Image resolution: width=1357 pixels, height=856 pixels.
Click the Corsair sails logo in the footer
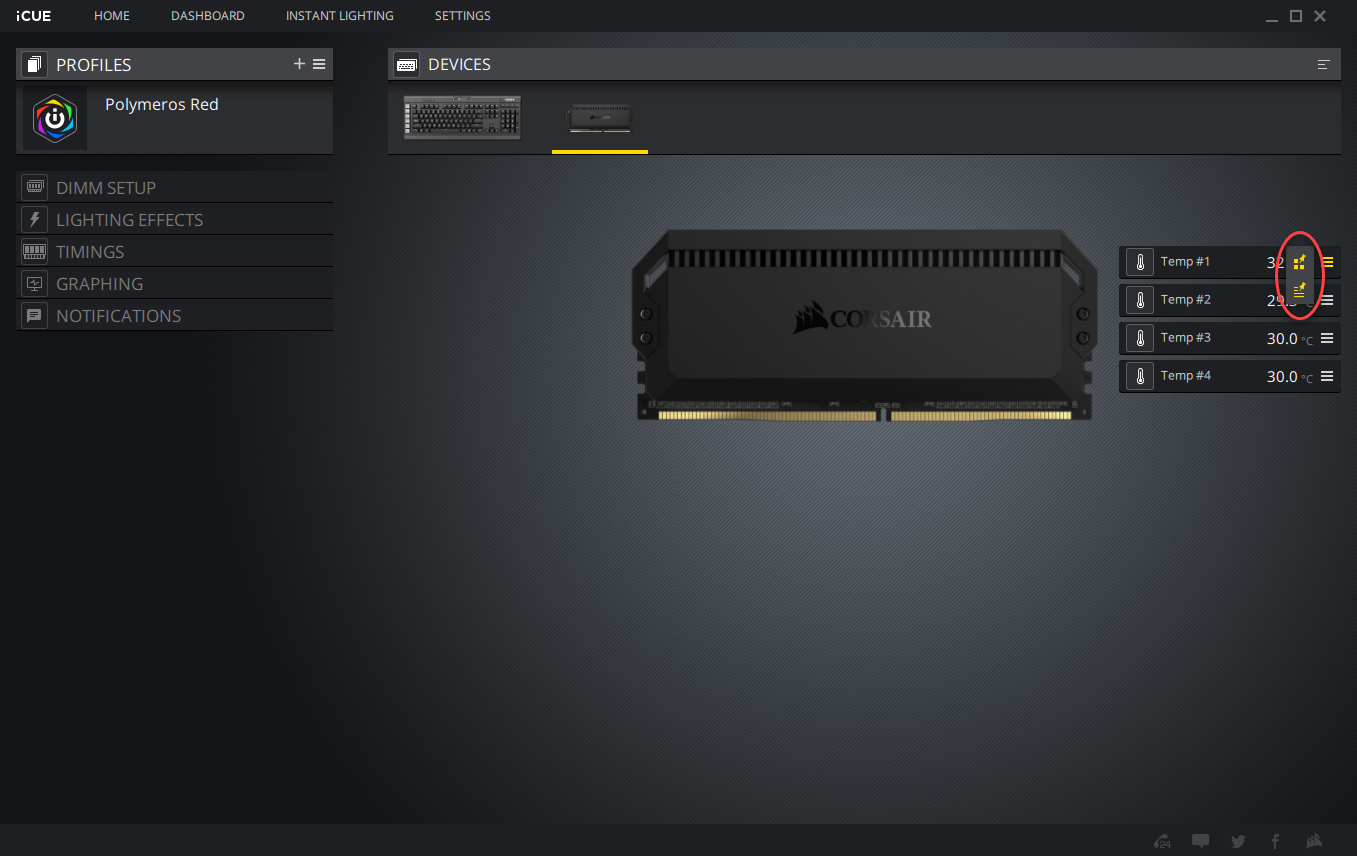pos(1314,841)
